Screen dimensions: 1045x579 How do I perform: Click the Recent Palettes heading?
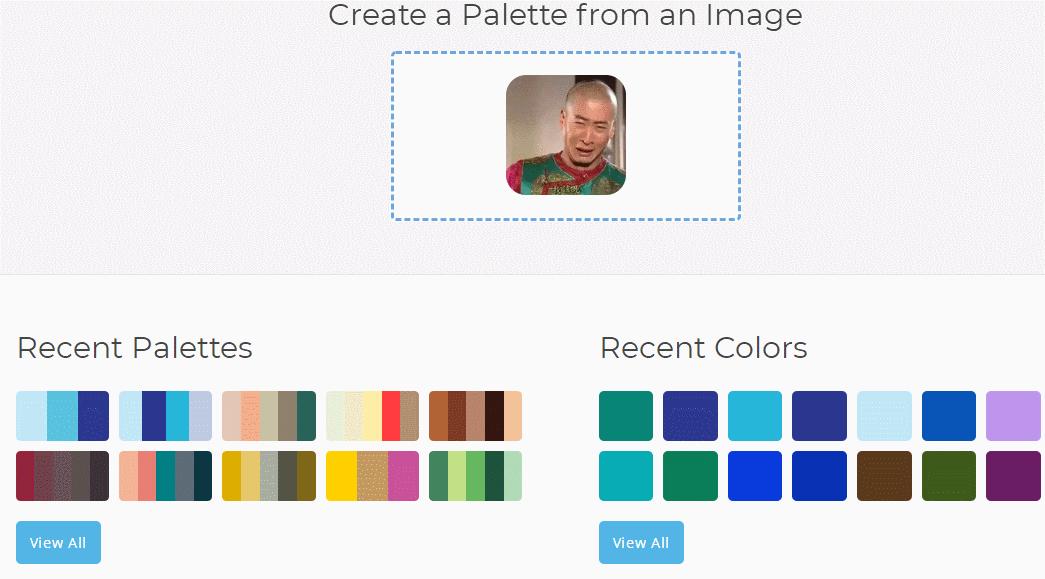click(x=135, y=348)
